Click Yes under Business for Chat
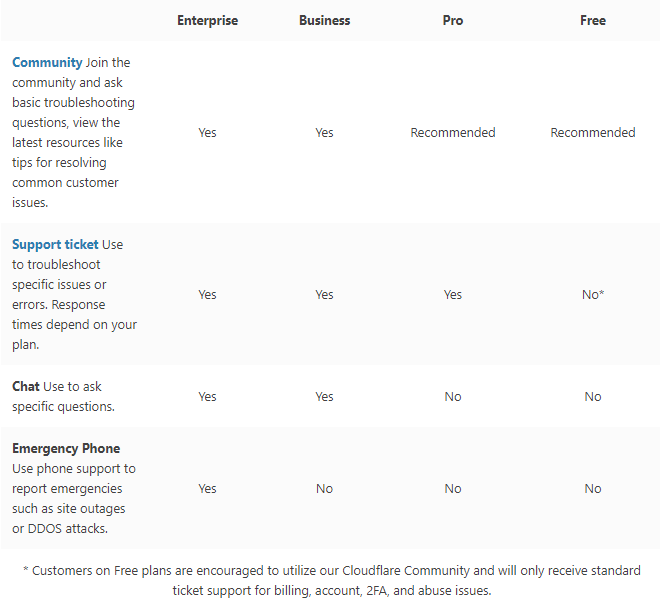This screenshot has height=604, width=660. (325, 396)
